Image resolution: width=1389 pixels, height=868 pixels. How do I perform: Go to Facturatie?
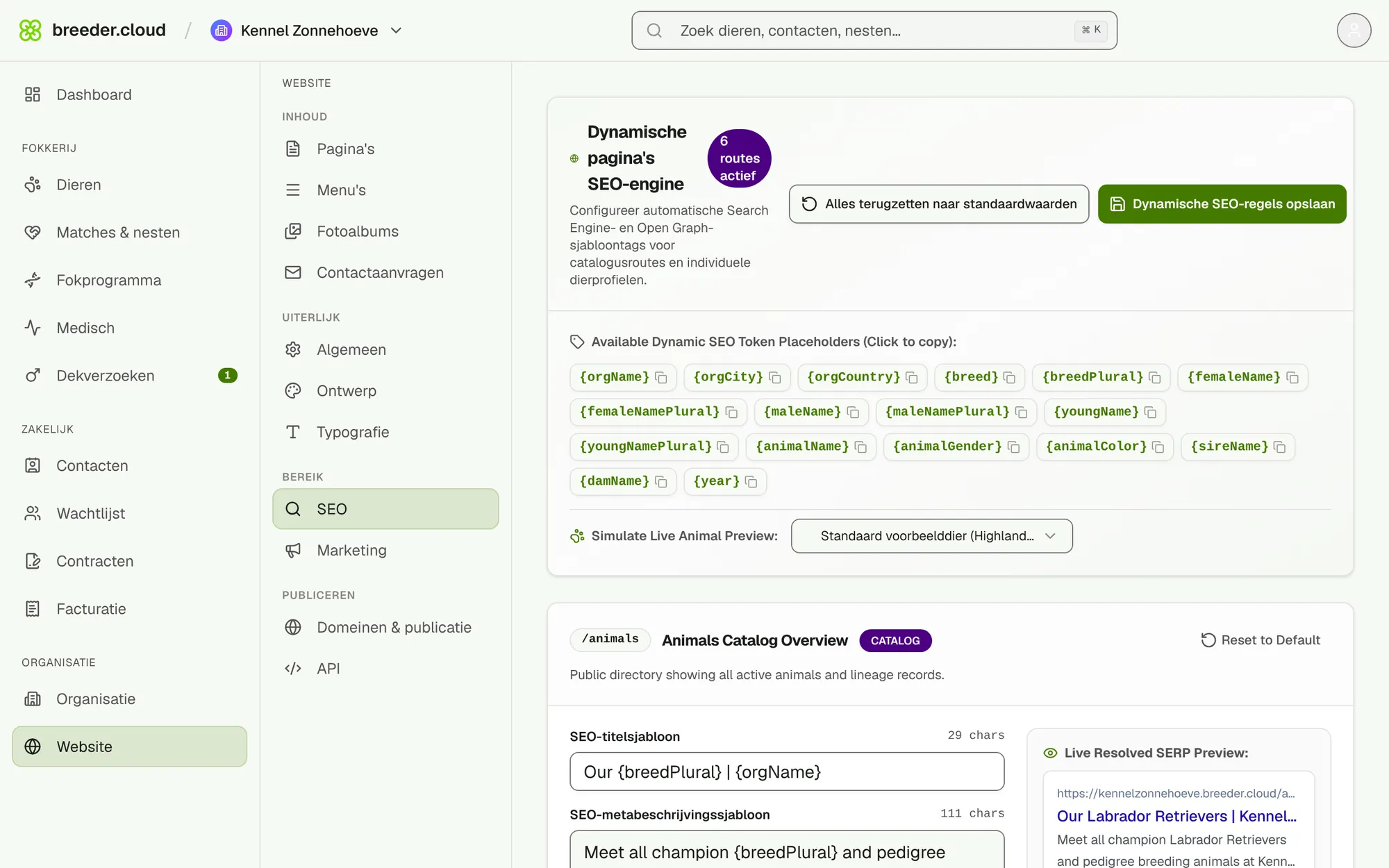click(x=129, y=609)
